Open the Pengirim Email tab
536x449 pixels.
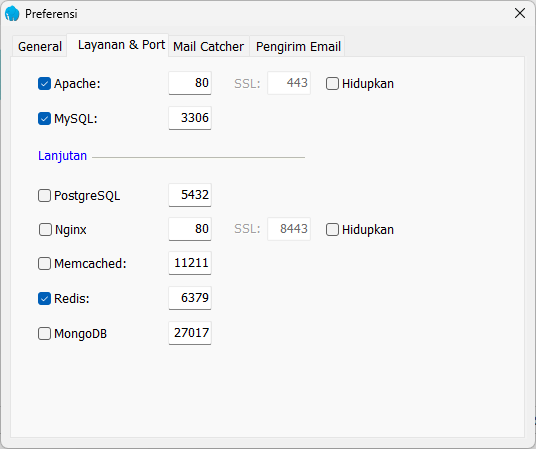(298, 46)
